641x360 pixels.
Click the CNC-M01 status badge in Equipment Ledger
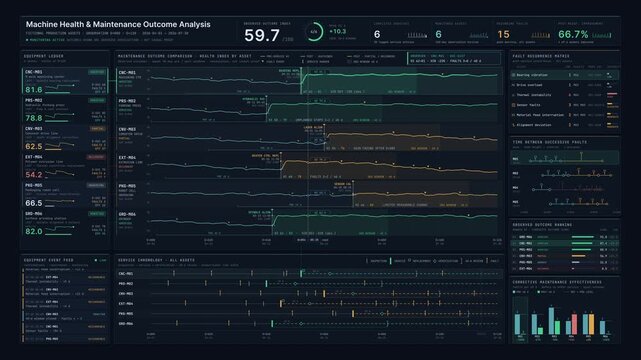coord(97,72)
